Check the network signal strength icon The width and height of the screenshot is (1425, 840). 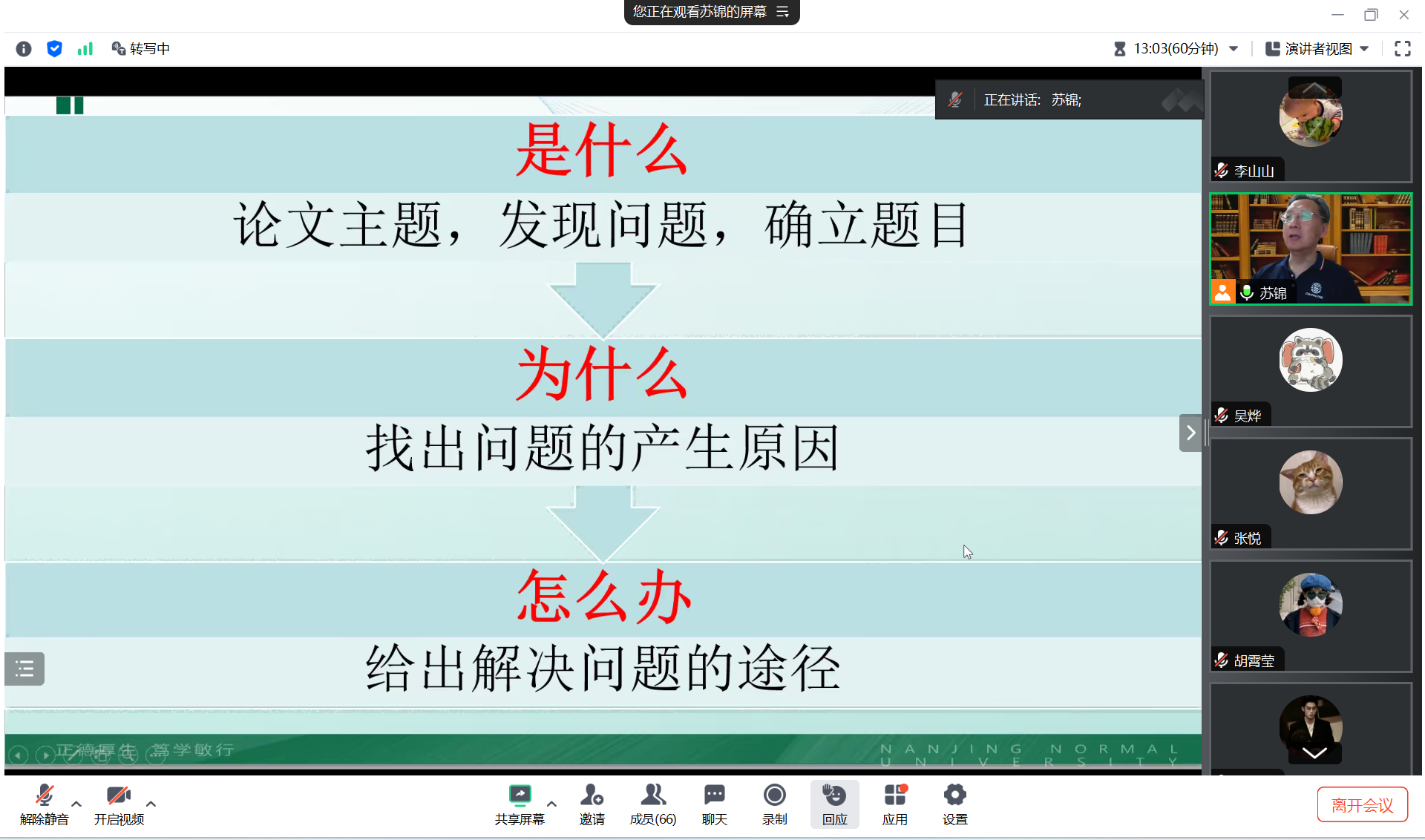coord(85,49)
